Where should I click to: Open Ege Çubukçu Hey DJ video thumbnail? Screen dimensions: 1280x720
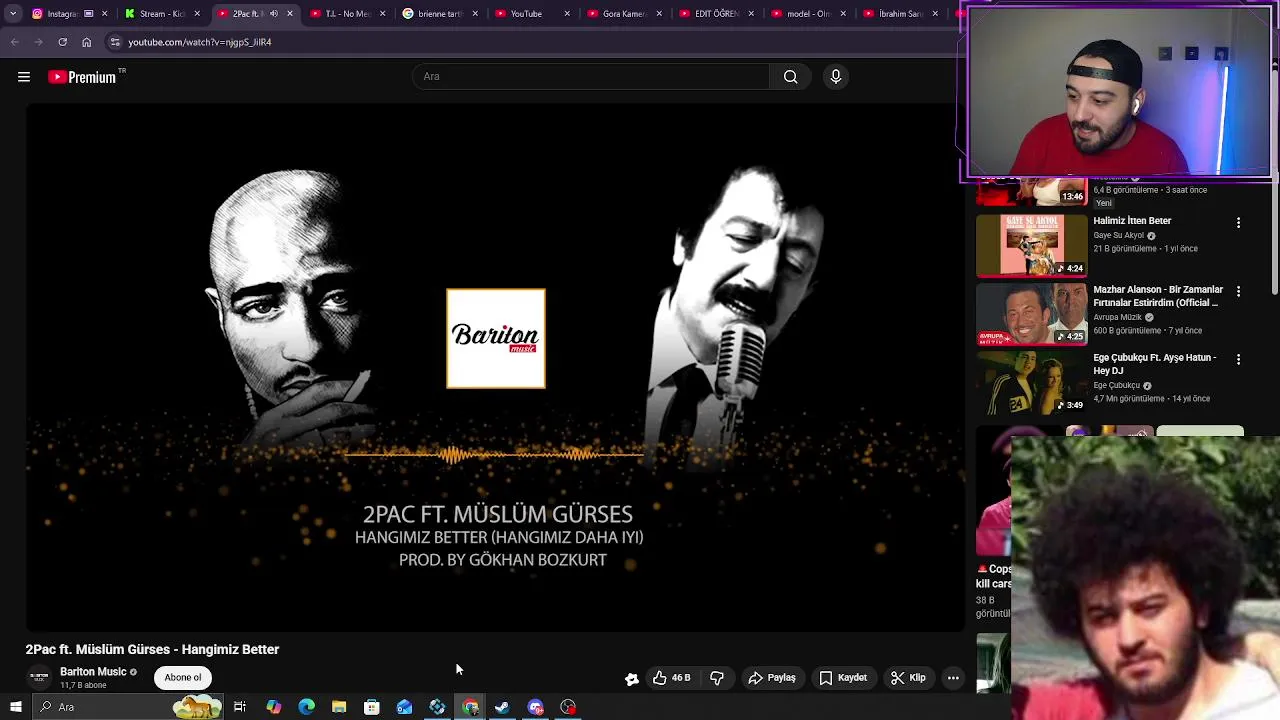(1031, 382)
